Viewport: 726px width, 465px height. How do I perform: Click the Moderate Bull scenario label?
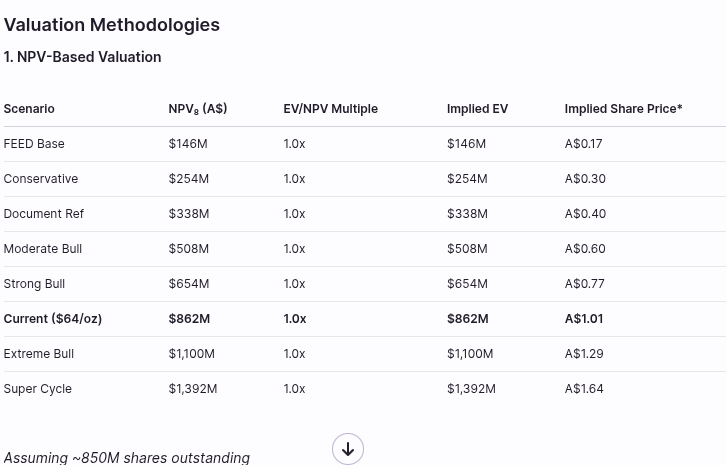43,249
